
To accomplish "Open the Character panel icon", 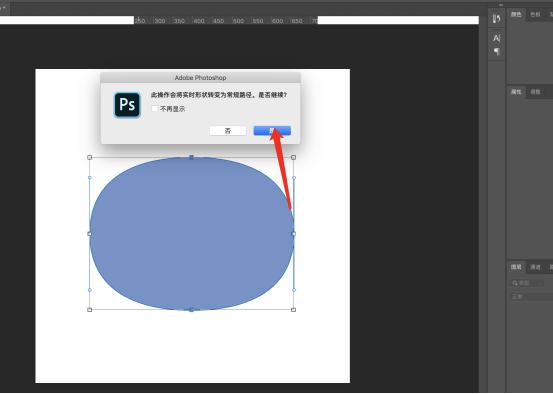I will (496, 38).
